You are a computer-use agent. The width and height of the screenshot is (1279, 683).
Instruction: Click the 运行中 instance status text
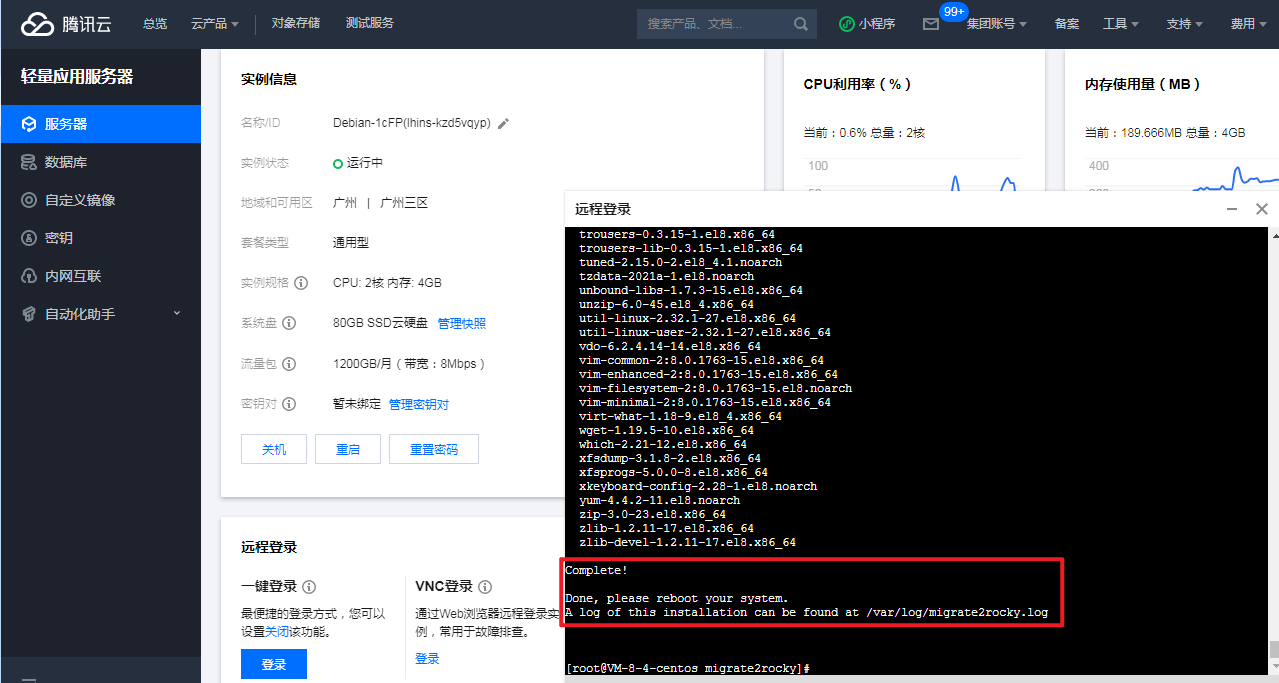365,163
